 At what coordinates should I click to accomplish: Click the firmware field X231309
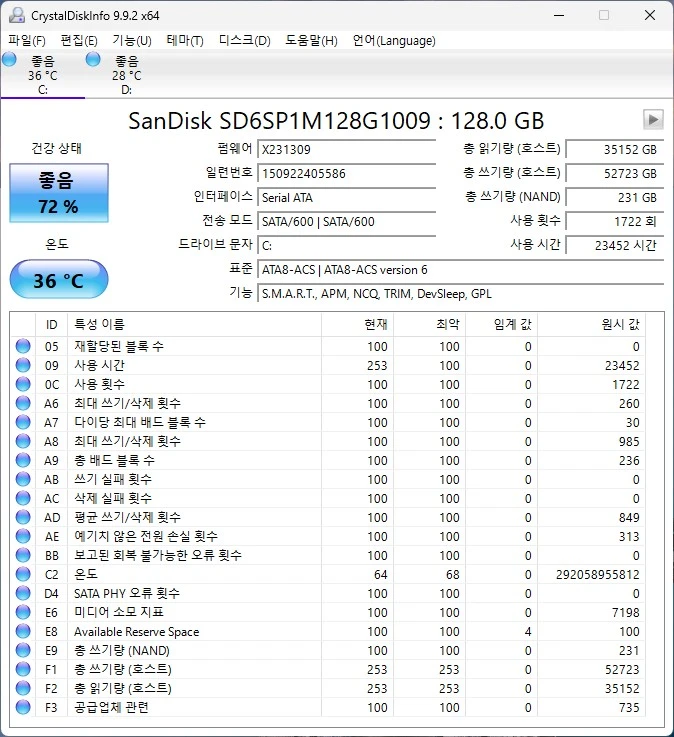pos(347,149)
